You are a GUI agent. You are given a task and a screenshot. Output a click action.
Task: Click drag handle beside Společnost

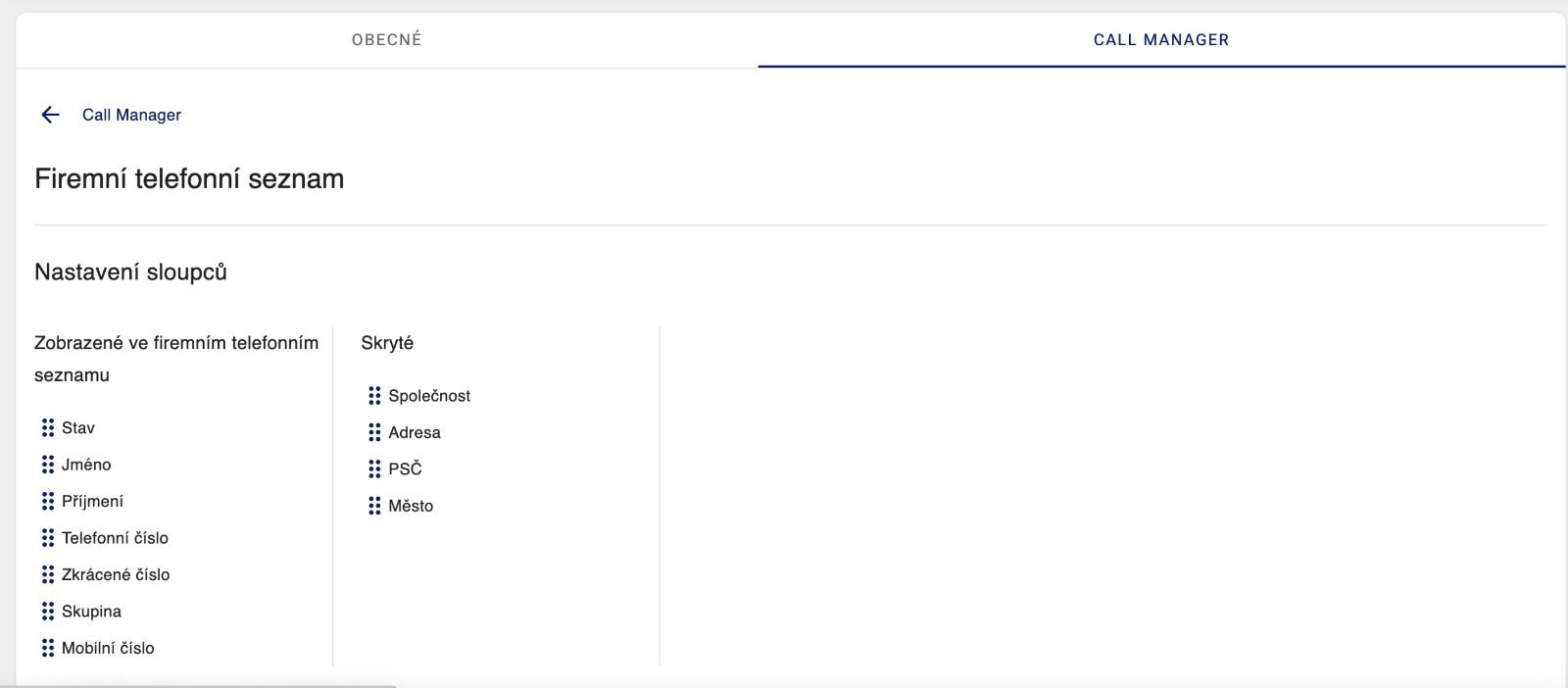tap(374, 396)
